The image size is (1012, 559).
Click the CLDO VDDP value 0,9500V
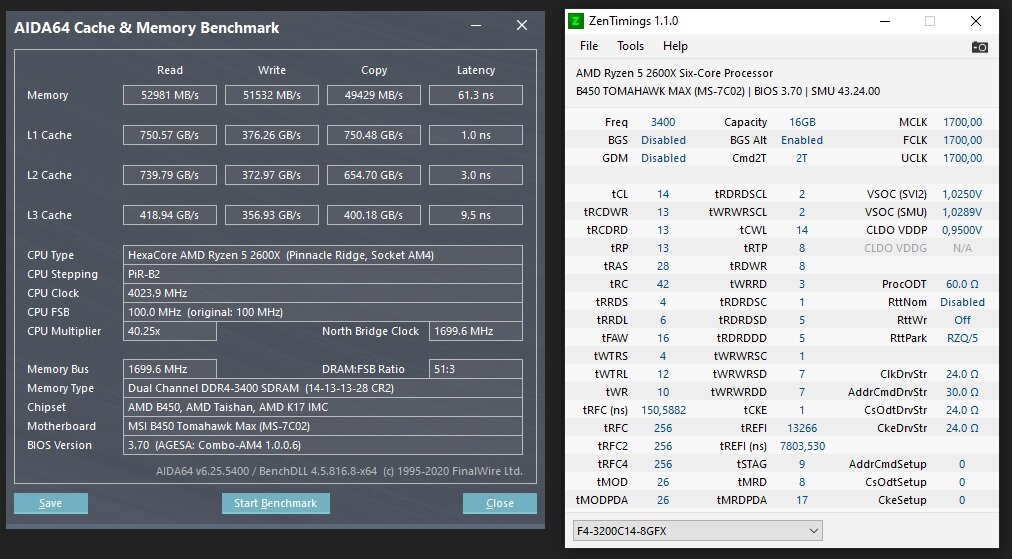(962, 230)
